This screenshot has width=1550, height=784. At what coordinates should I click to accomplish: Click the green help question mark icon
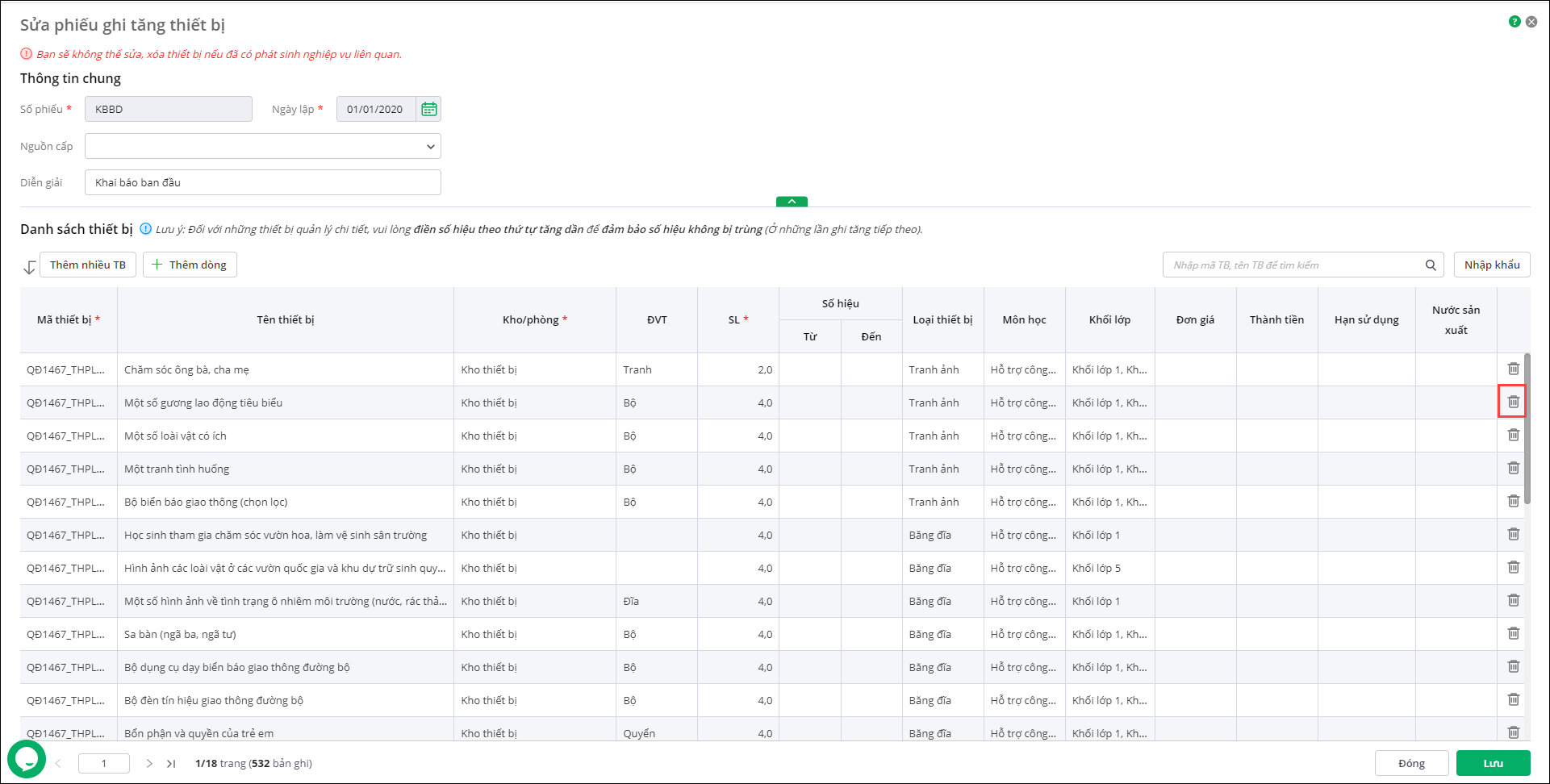click(1514, 22)
